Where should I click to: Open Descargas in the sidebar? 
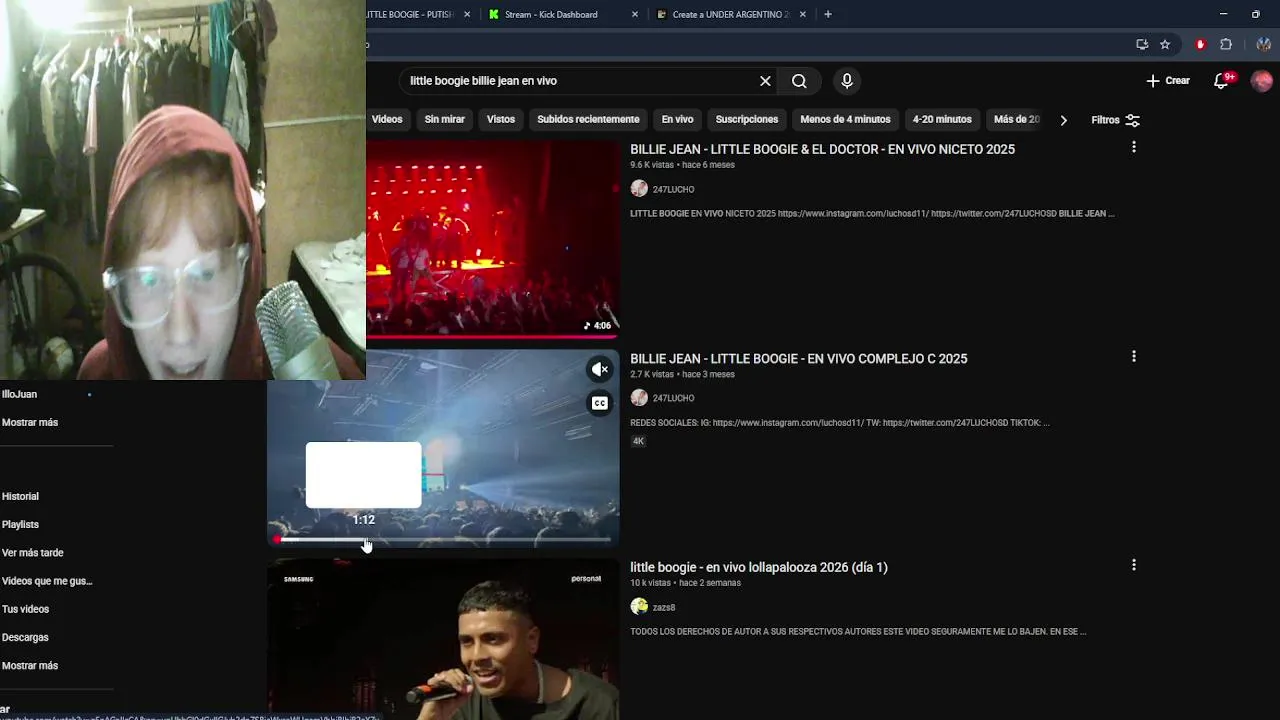point(25,637)
